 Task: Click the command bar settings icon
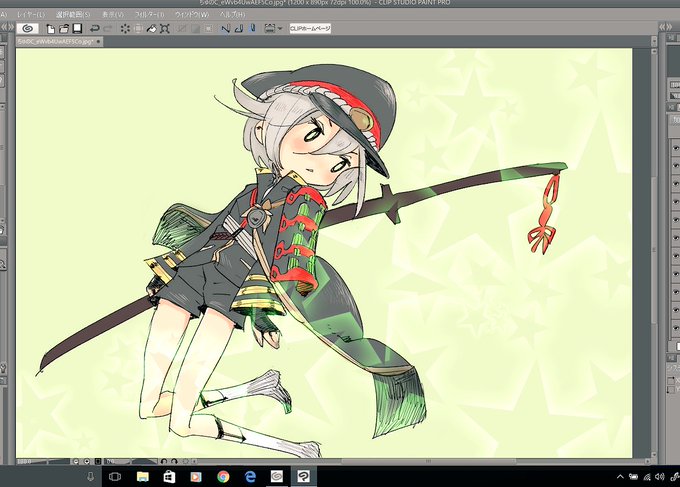pyautogui.click(x=270, y=29)
